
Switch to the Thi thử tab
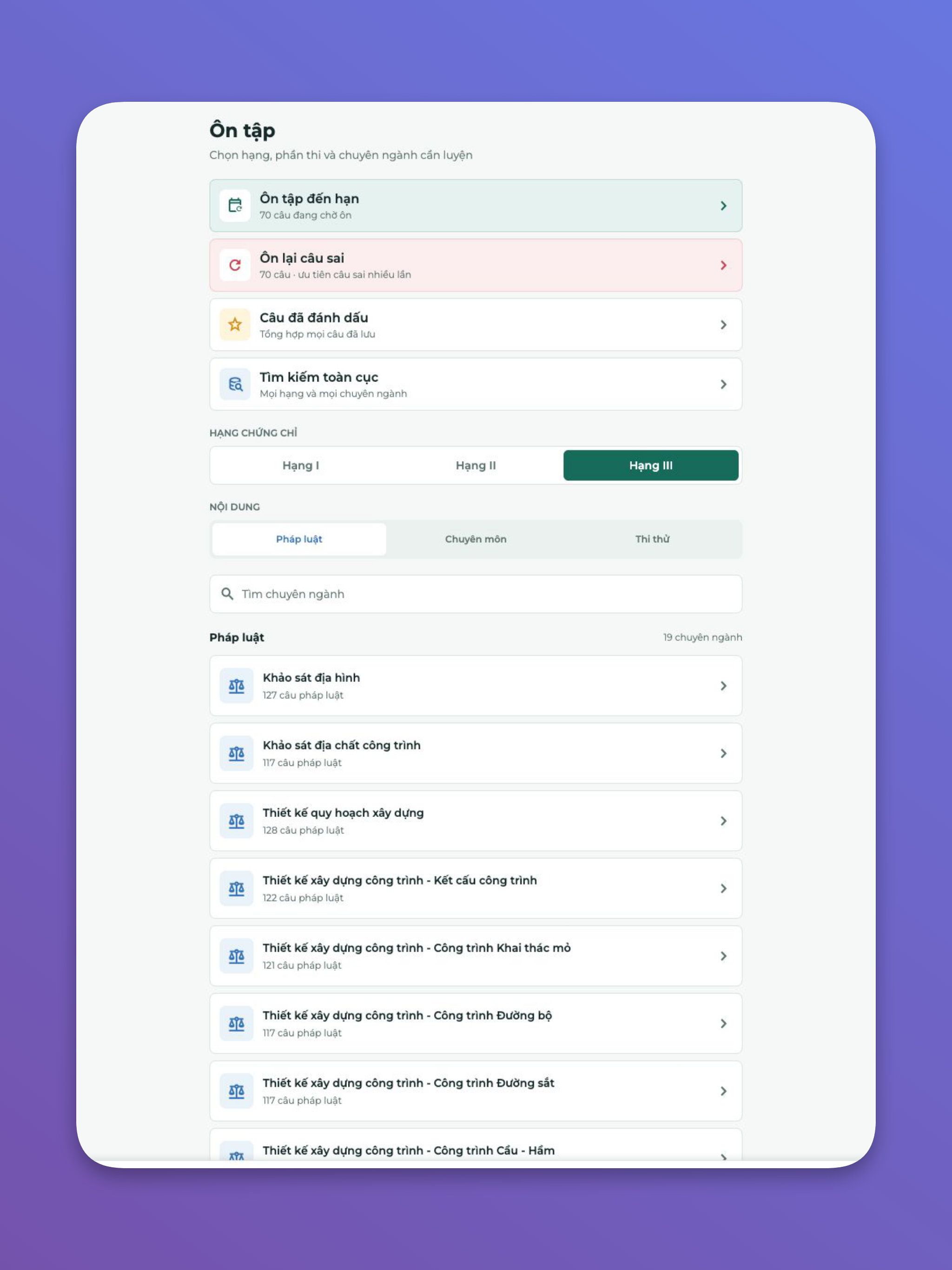[652, 539]
